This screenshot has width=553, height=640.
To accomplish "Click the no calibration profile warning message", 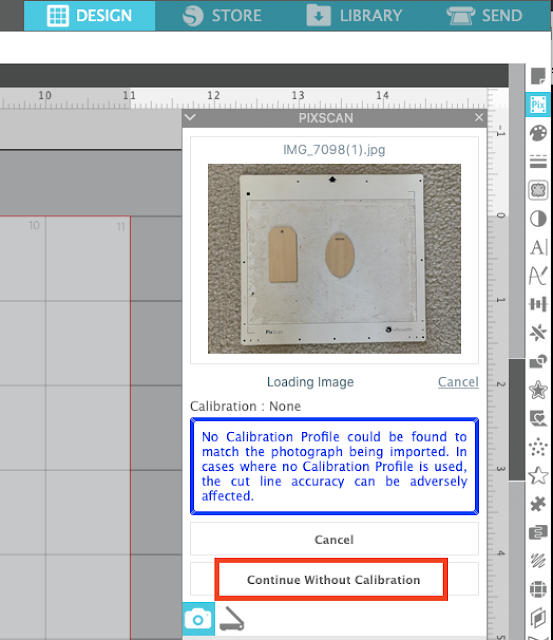I will (334, 466).
